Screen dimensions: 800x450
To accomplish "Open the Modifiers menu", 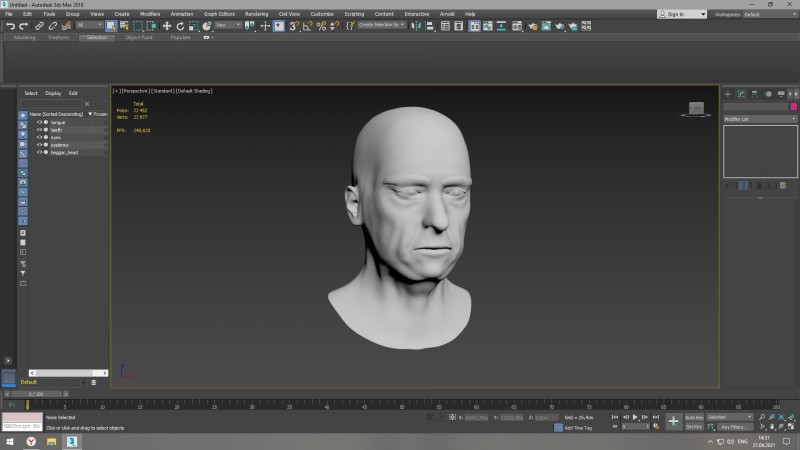I will pos(150,14).
